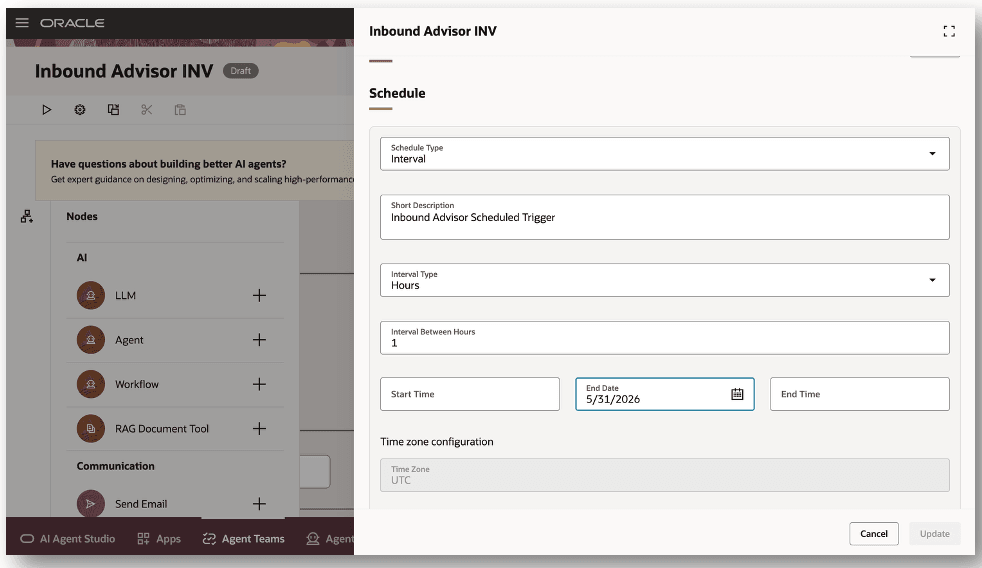Click the RAG Document Tool icon
Screen dimensions: 982x568
point(91,428)
